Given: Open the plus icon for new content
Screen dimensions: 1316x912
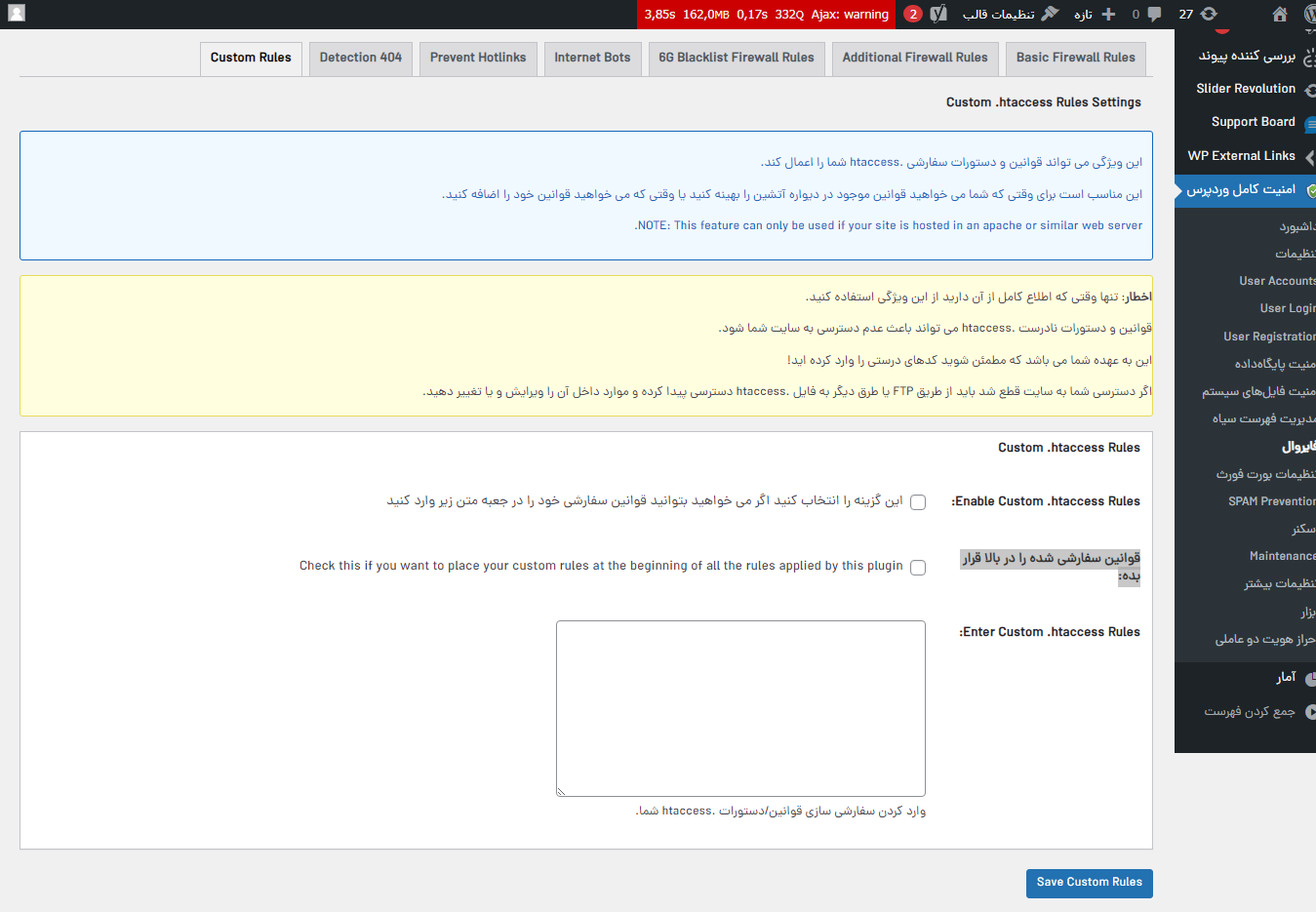Looking at the screenshot, I should (1108, 14).
